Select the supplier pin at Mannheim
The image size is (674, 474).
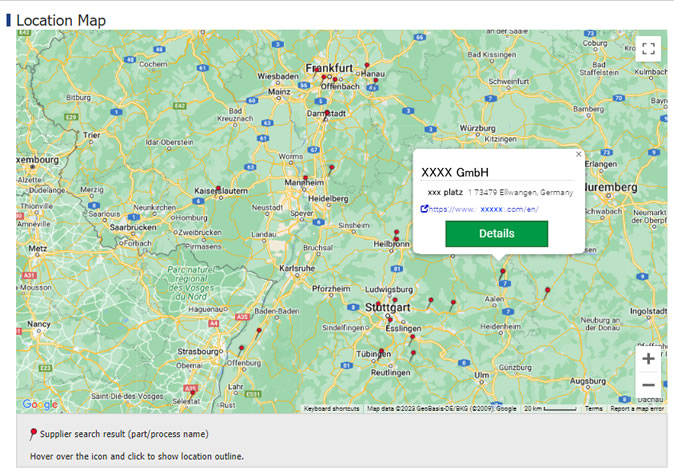point(306,178)
